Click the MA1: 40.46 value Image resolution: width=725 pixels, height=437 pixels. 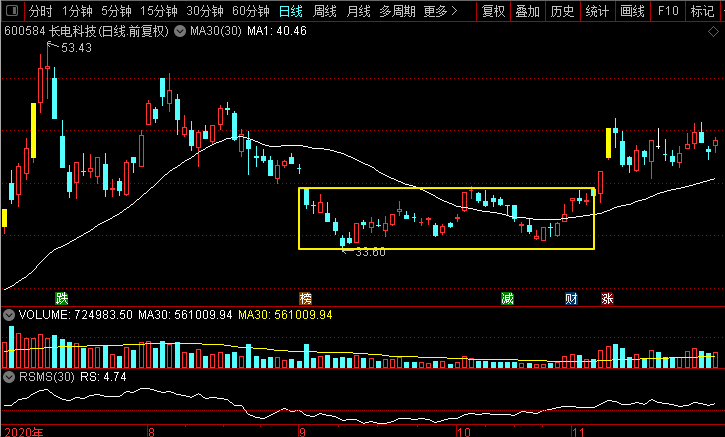276,31
